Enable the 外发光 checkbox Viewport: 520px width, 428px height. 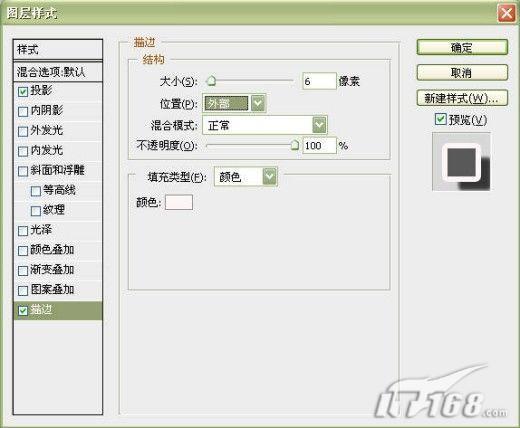pos(23,131)
